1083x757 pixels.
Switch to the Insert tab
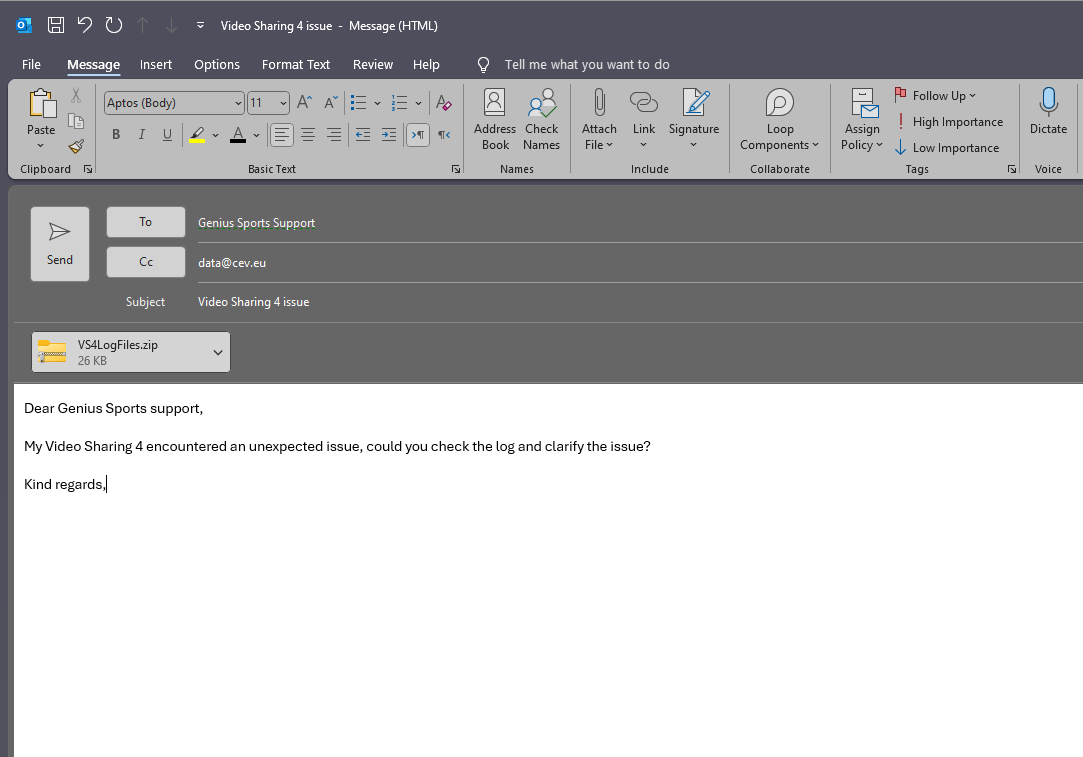click(155, 64)
